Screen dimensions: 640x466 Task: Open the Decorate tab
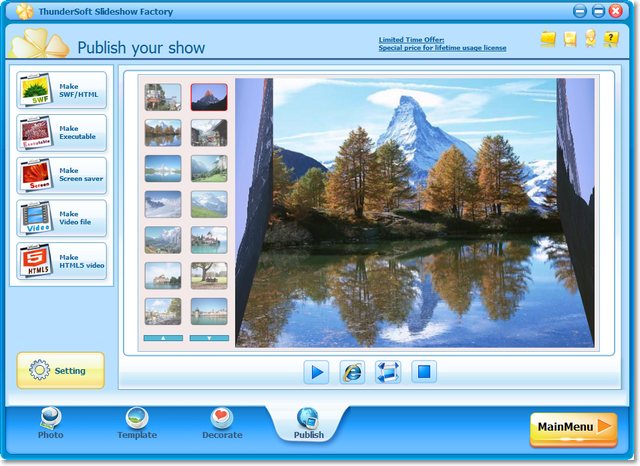(x=222, y=424)
